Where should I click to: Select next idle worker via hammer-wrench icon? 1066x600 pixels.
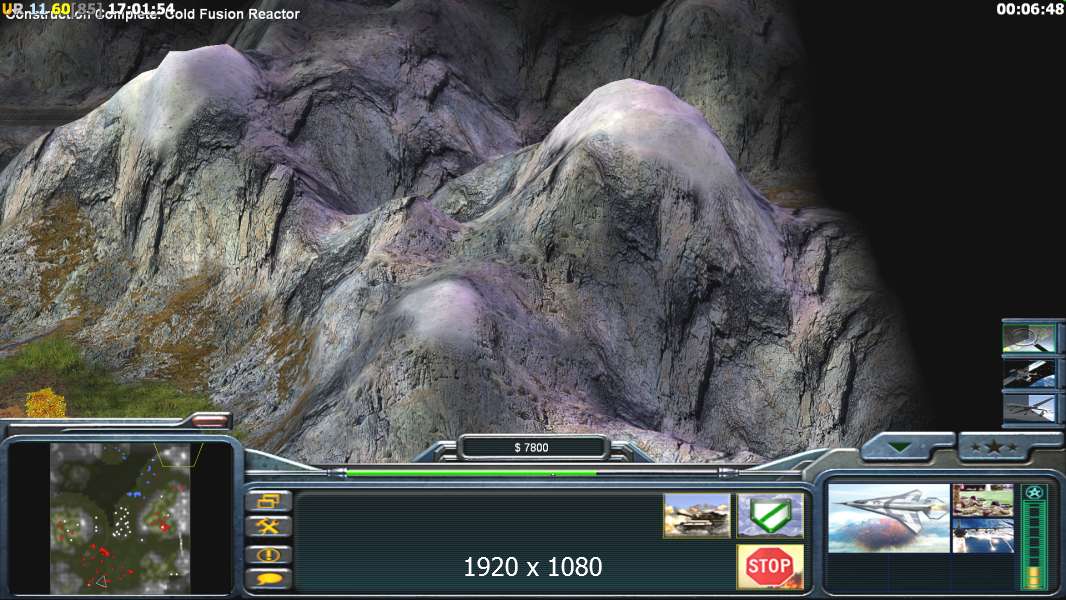[269, 526]
